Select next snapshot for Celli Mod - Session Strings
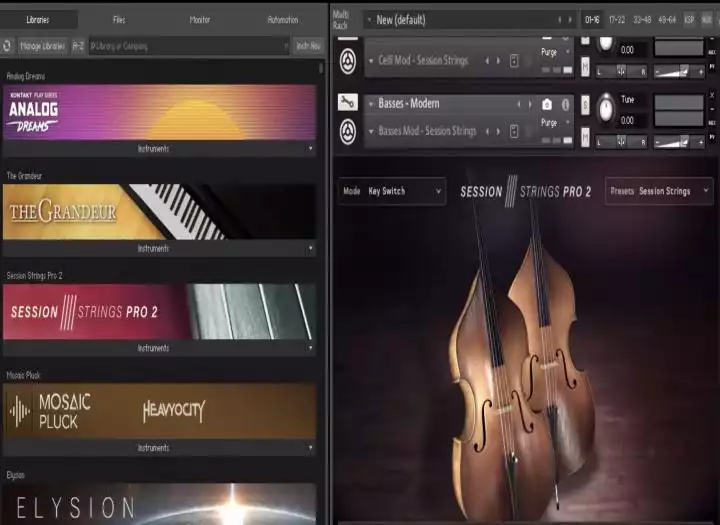Viewport: 720px width, 525px height. pyautogui.click(x=498, y=61)
